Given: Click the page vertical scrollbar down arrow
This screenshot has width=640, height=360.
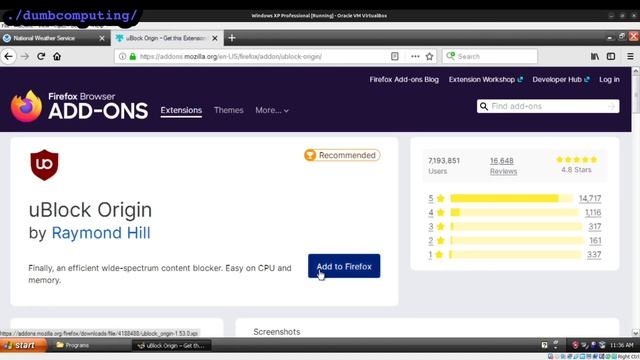Looking at the screenshot, I should (636, 333).
